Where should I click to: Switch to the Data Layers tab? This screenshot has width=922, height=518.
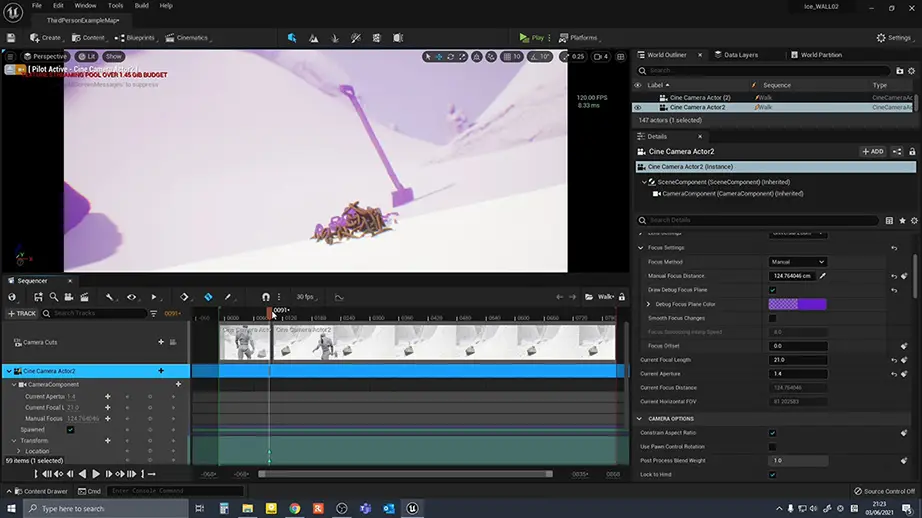tap(740, 55)
